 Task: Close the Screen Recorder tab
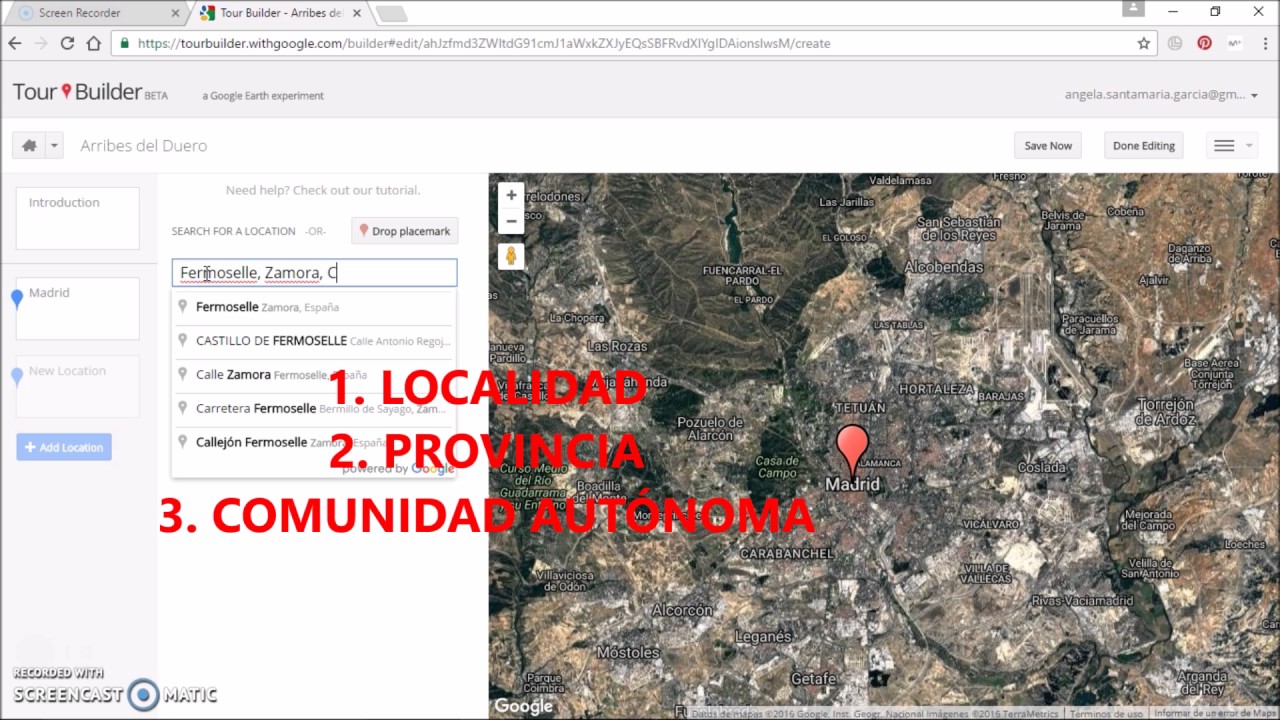pos(175,13)
